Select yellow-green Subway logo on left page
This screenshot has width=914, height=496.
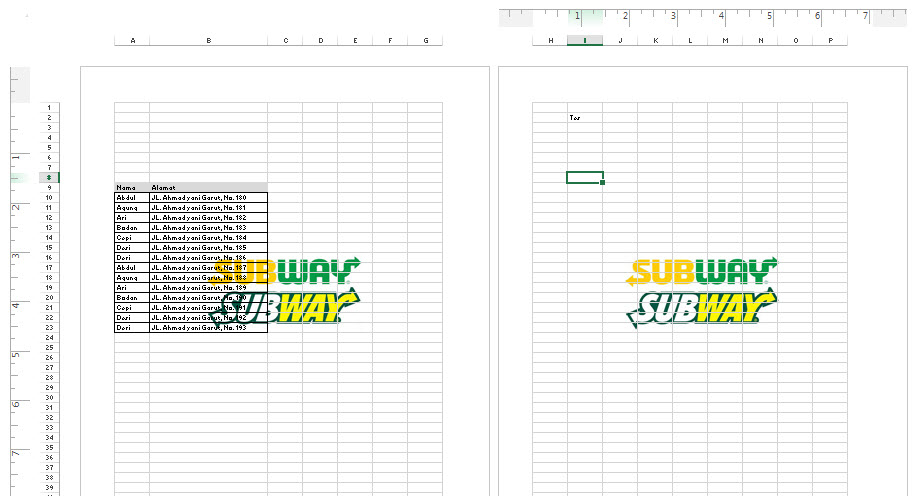pos(285,272)
